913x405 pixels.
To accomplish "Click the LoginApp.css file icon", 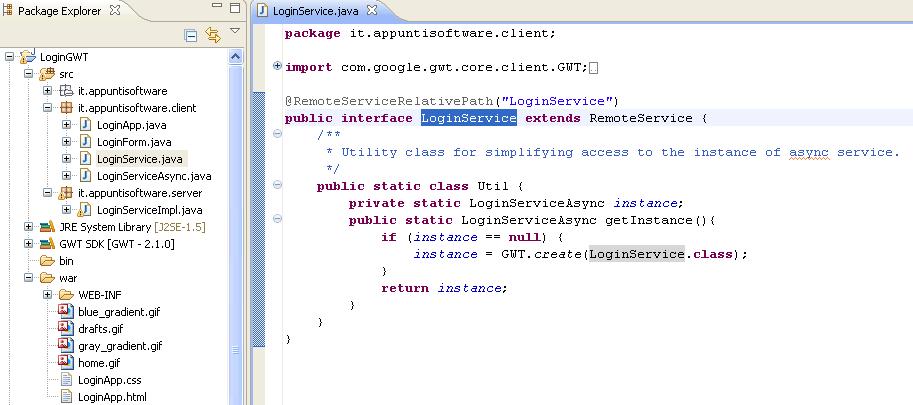I will coord(66,379).
